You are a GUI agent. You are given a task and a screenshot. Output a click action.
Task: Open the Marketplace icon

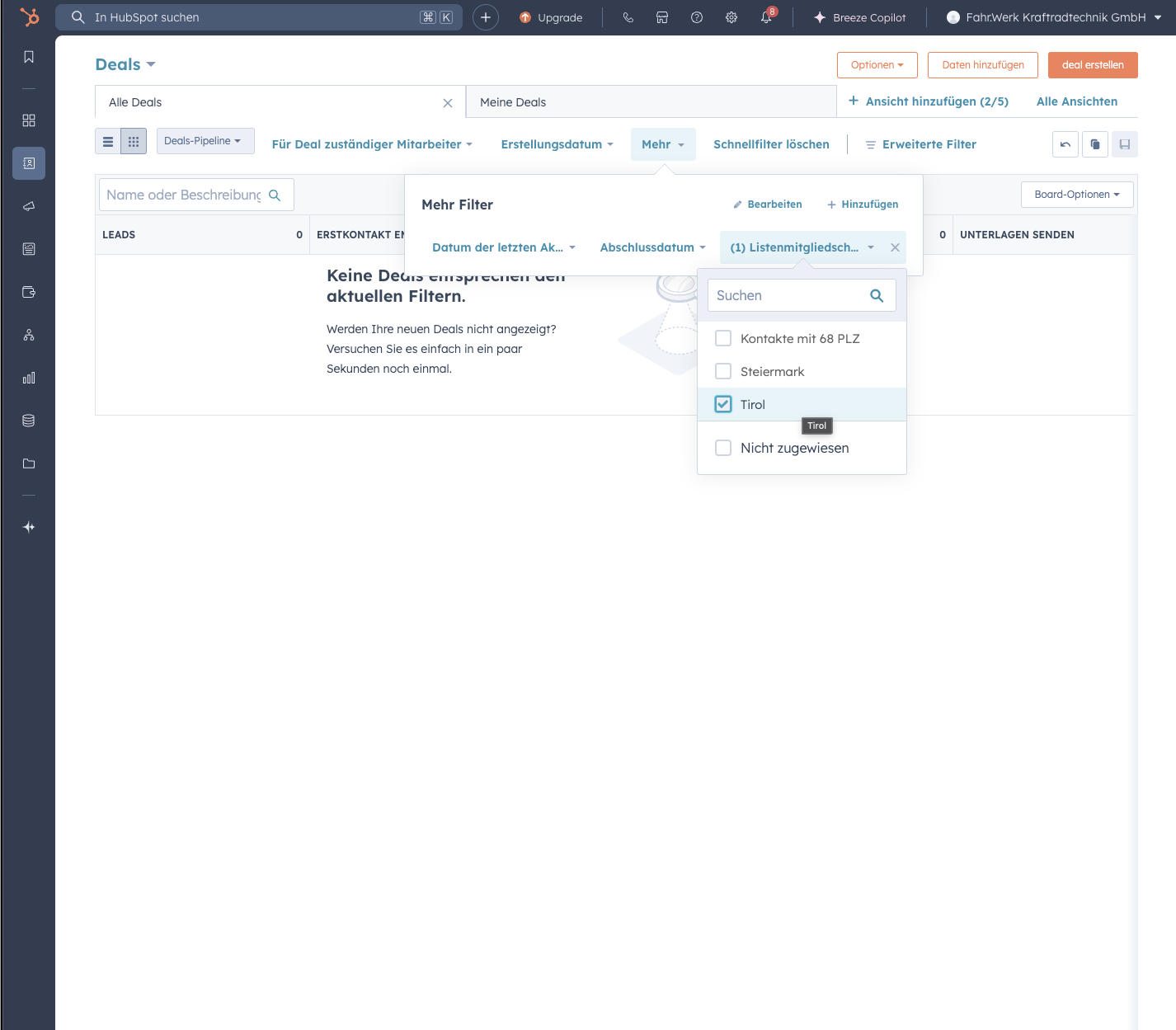[662, 17]
